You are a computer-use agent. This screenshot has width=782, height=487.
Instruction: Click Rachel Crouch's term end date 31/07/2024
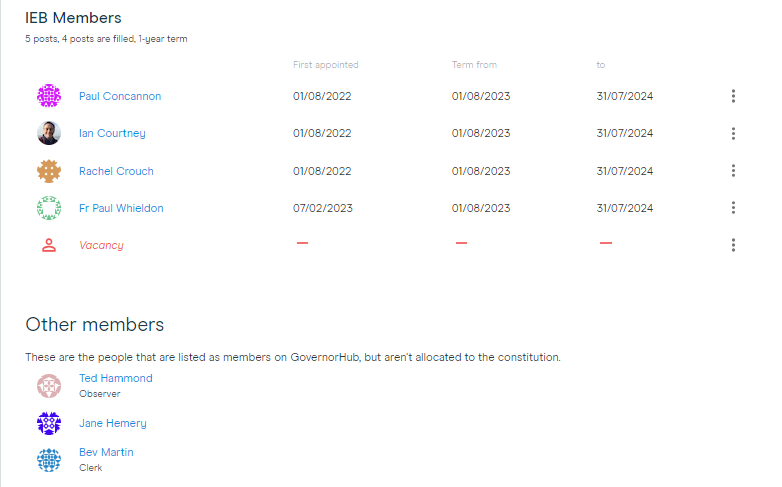(x=624, y=171)
